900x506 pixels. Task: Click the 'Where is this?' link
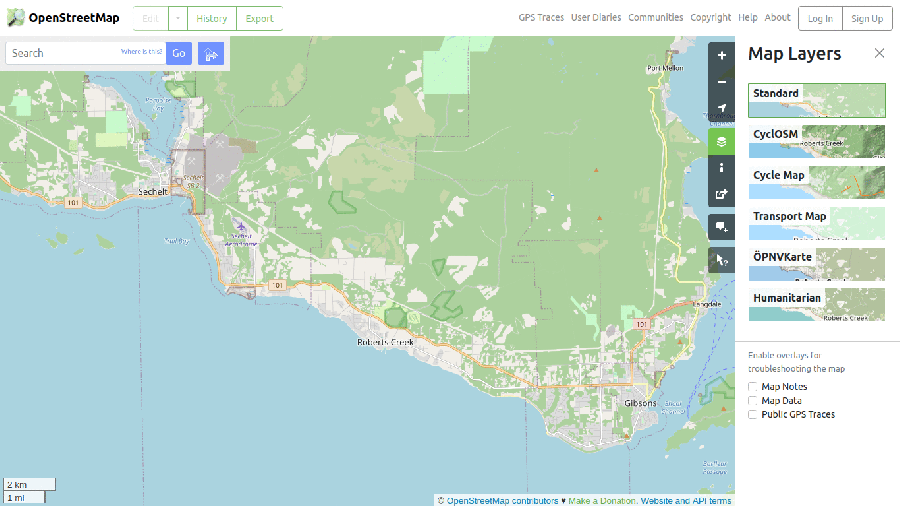[141, 52]
